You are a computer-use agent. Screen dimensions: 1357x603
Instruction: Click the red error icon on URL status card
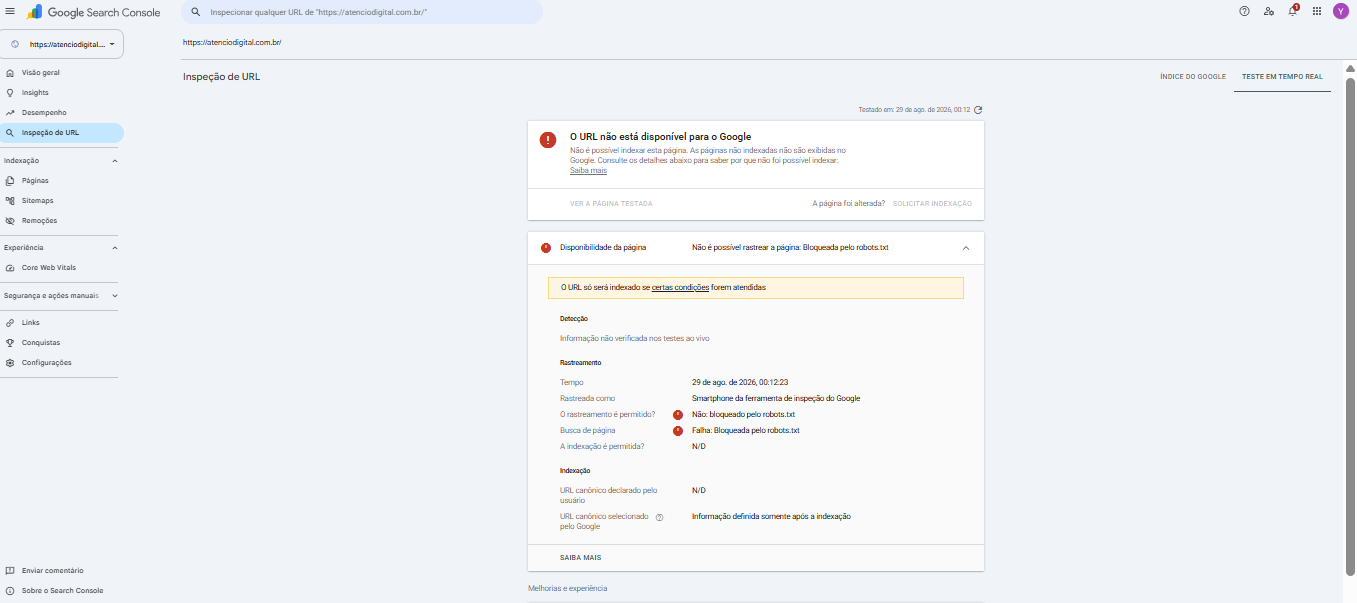coord(548,140)
